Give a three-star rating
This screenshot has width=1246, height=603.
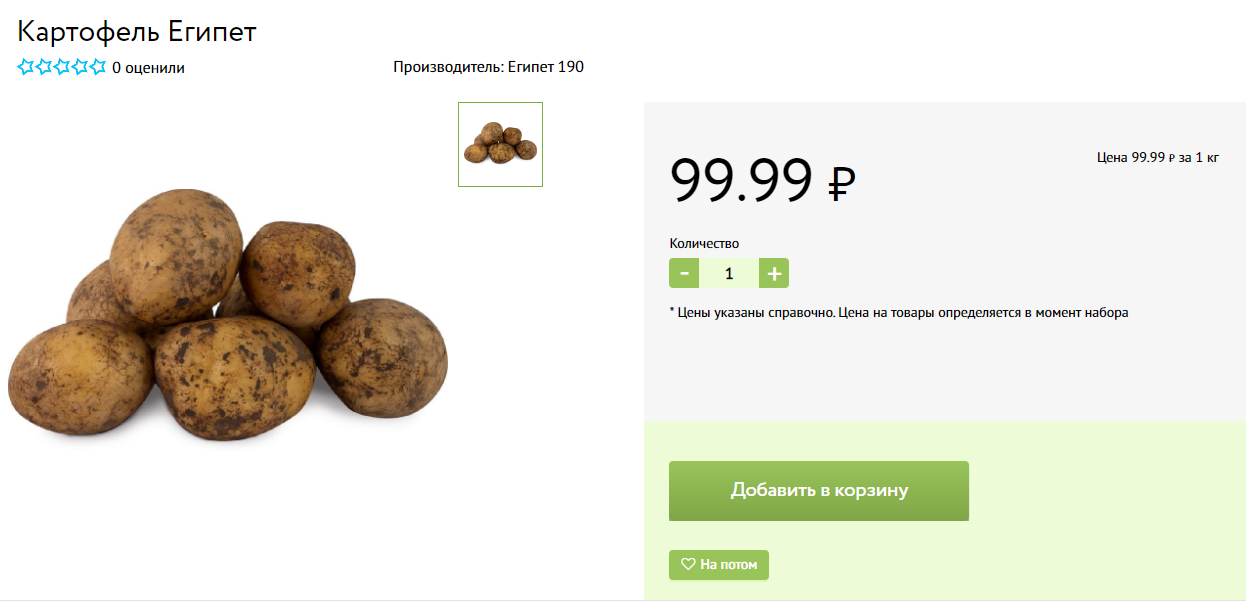tap(62, 67)
